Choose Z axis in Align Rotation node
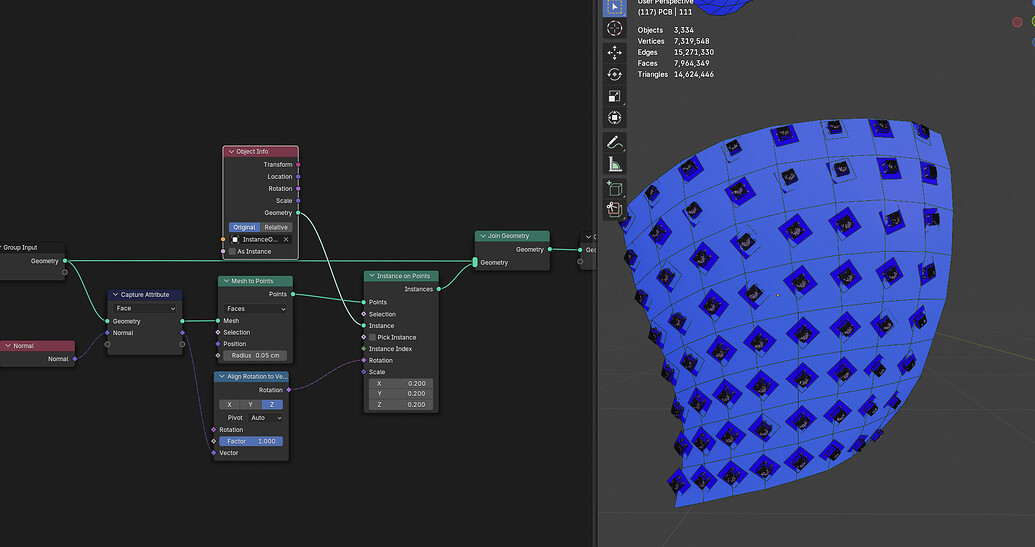The height and width of the screenshot is (547, 1035). tap(272, 404)
